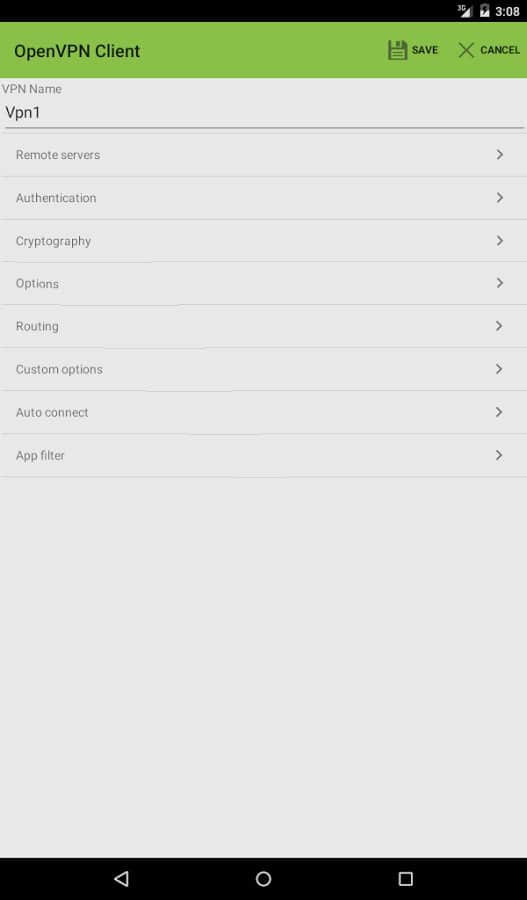Open the Auto connect settings entry
This screenshot has width=527, height=900.
(264, 412)
